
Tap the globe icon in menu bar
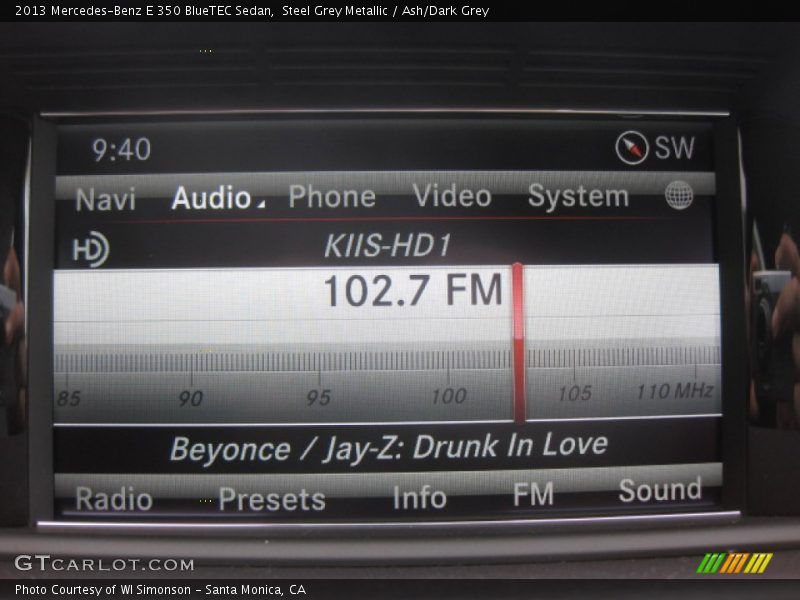(679, 195)
